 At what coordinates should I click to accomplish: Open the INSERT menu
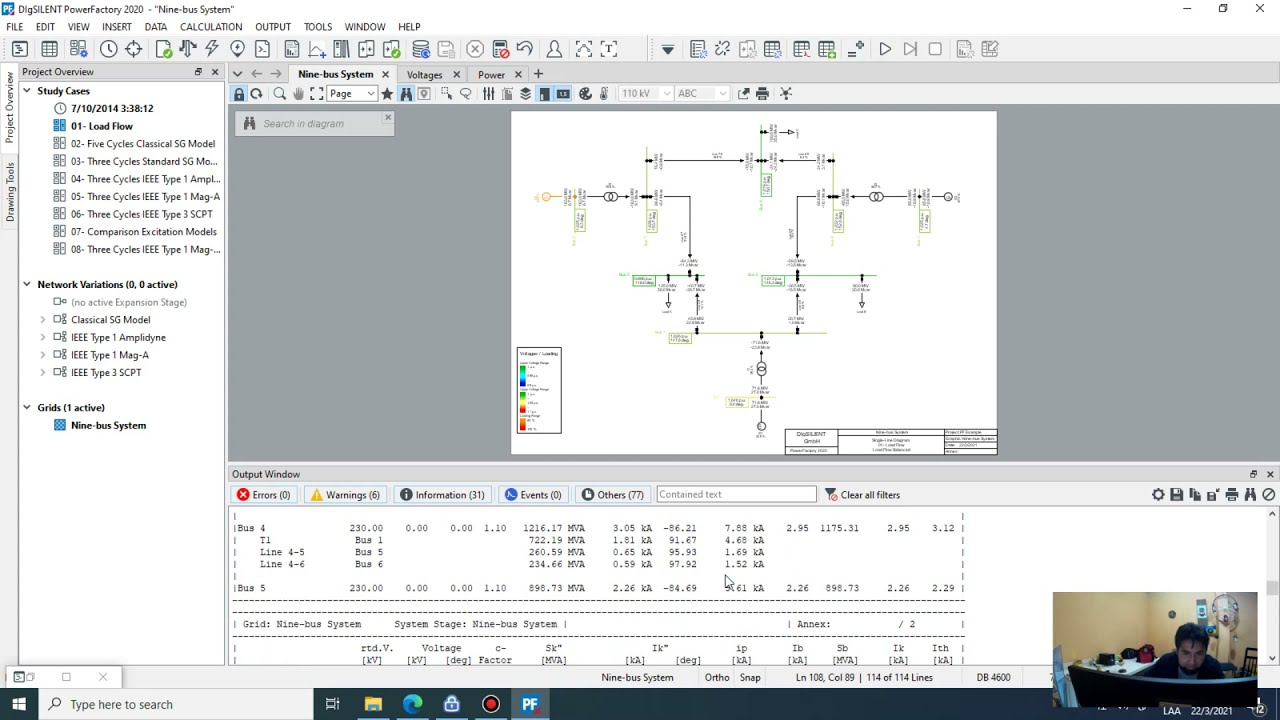click(x=116, y=27)
